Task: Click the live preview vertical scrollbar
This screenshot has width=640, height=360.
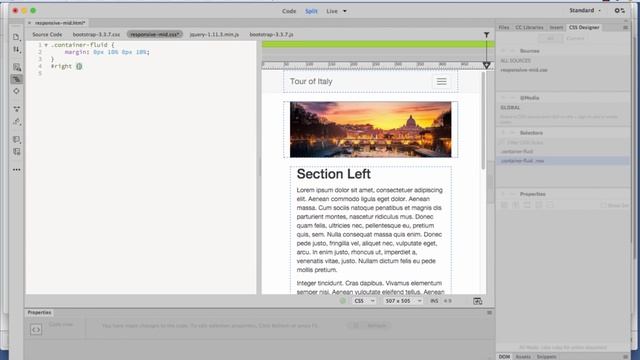Action: click(484, 120)
